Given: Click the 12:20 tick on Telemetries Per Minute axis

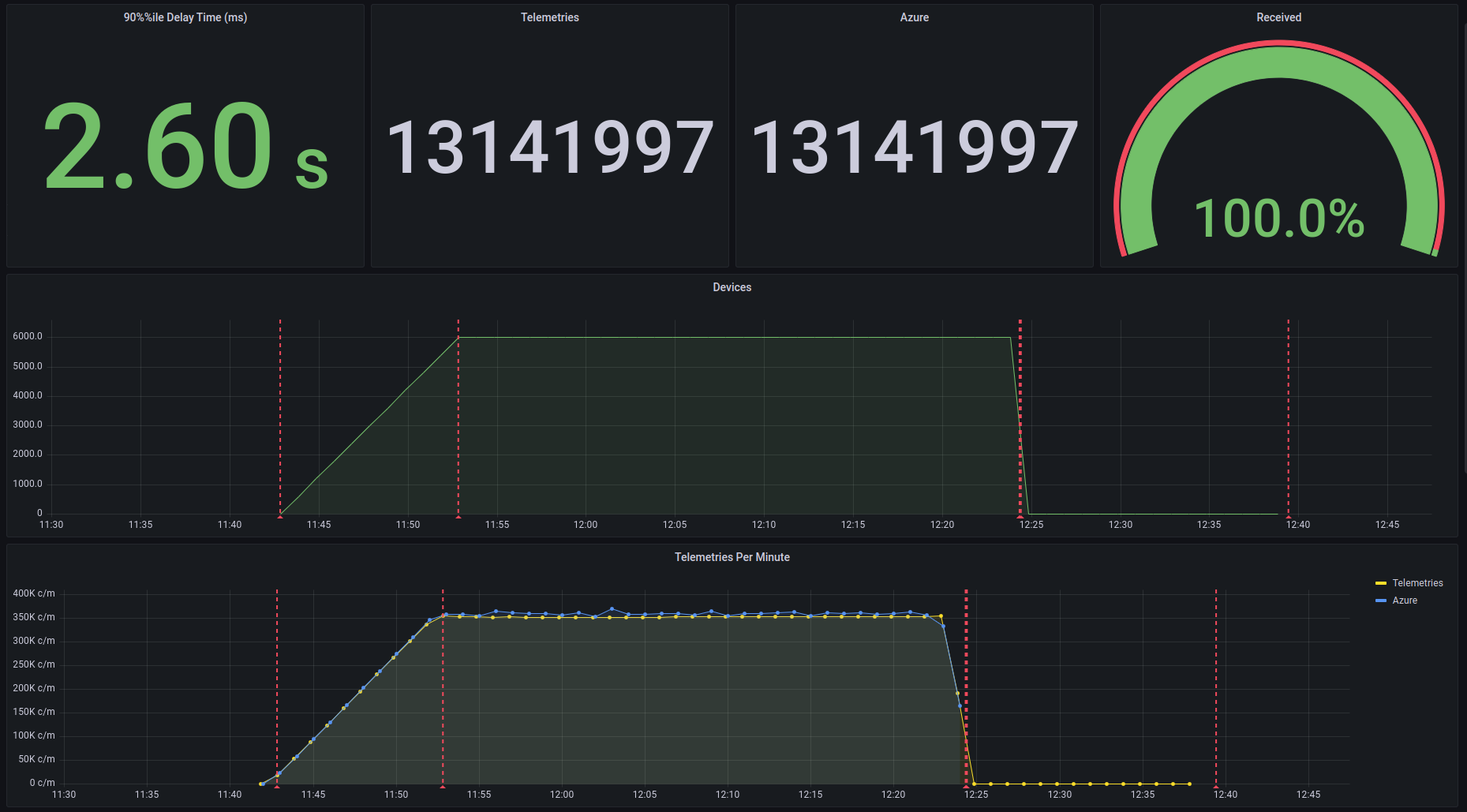Looking at the screenshot, I should click(x=893, y=795).
